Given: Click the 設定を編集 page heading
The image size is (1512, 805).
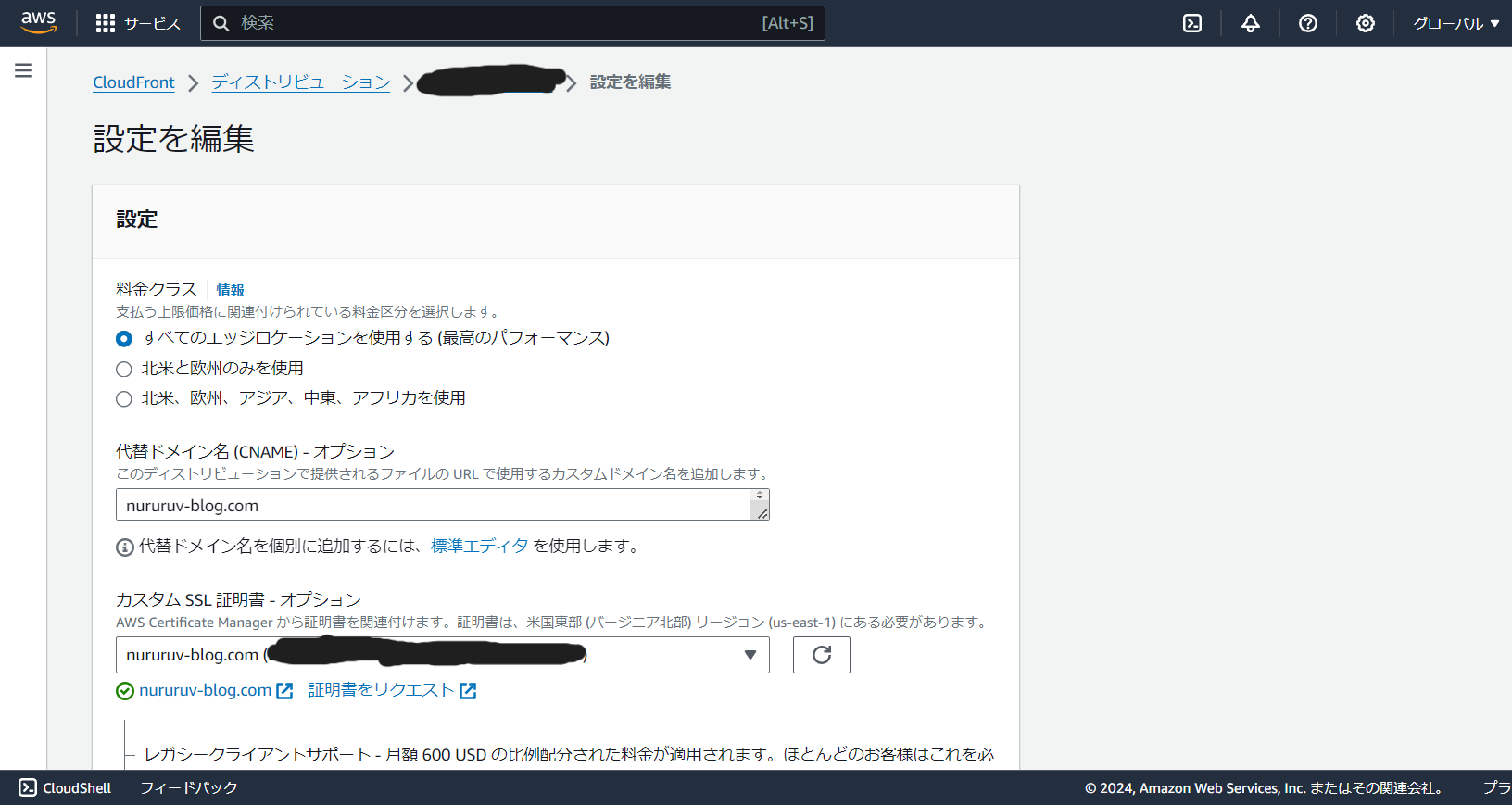Looking at the screenshot, I should pyautogui.click(x=173, y=139).
